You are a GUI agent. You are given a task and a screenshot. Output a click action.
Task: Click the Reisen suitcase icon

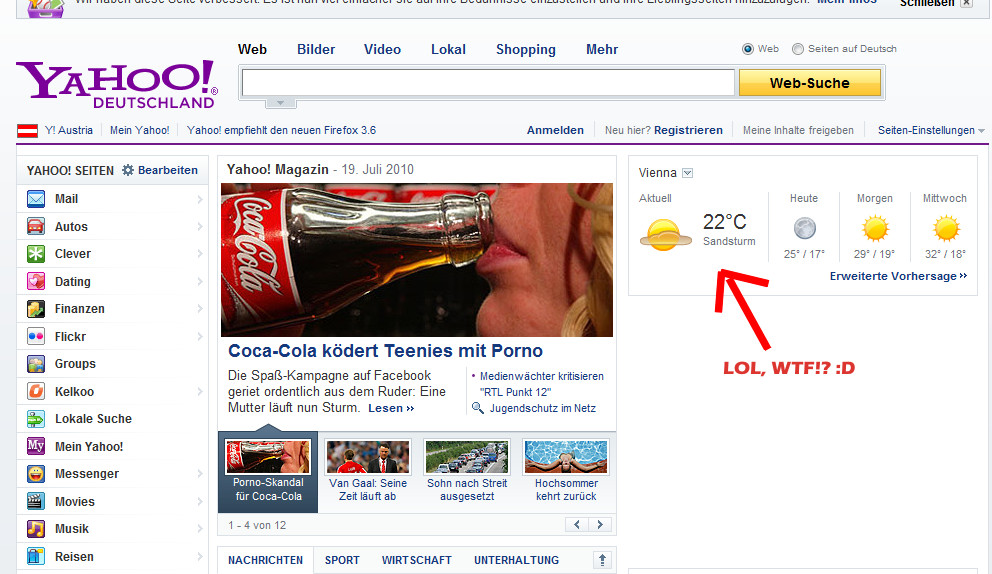click(36, 556)
